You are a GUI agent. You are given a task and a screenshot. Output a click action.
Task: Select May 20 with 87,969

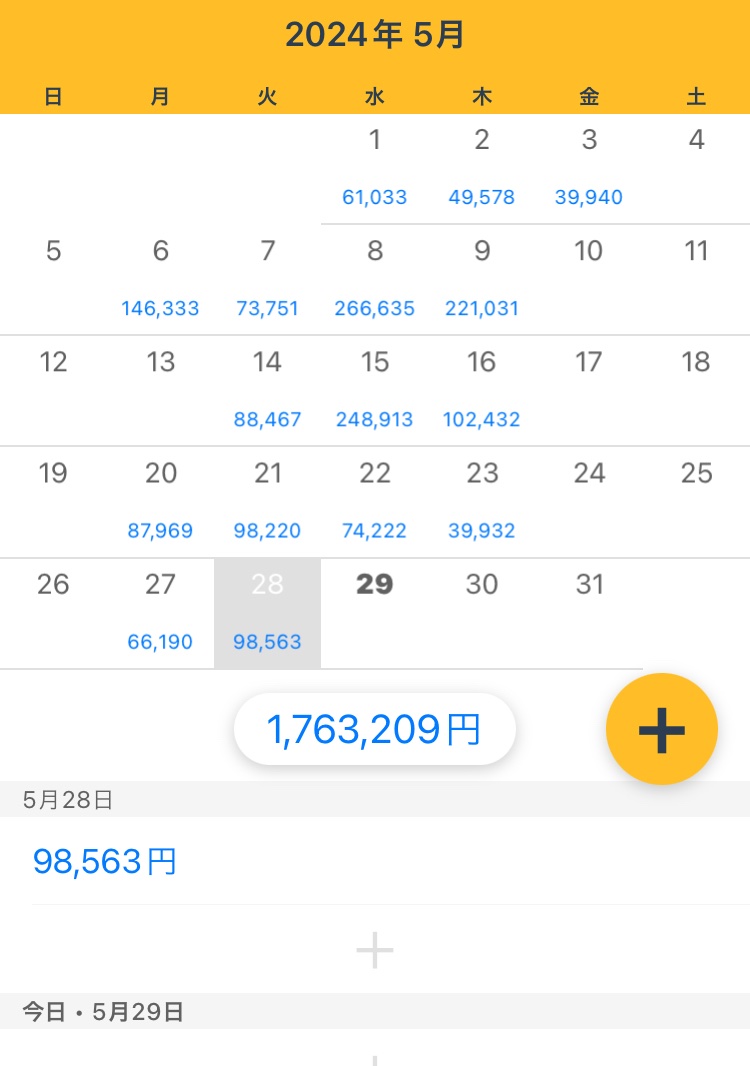coord(160,502)
